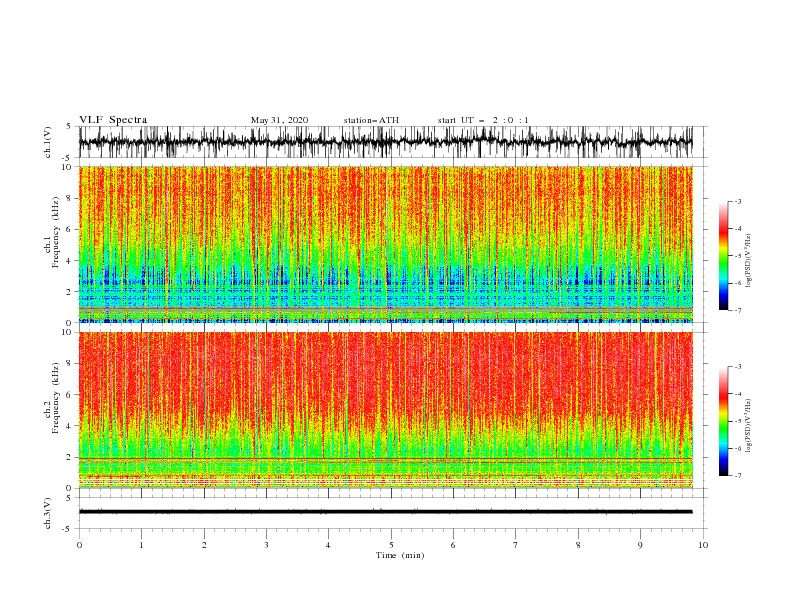The width and height of the screenshot is (792, 612).
Task: Click the 'station=ATH' header label
Action: coord(371,120)
